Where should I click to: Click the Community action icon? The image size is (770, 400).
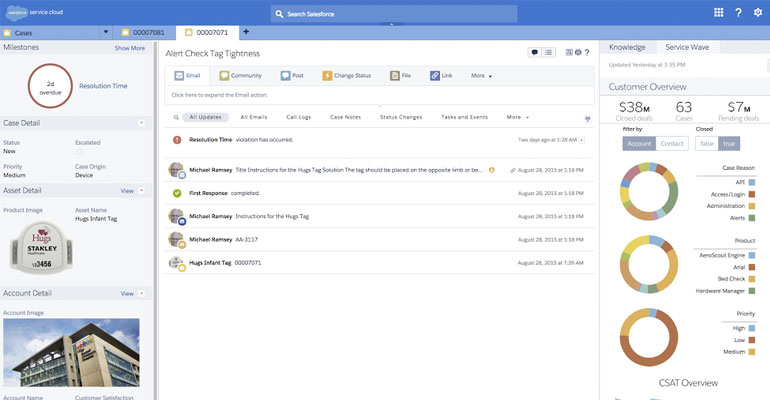pyautogui.click(x=224, y=76)
